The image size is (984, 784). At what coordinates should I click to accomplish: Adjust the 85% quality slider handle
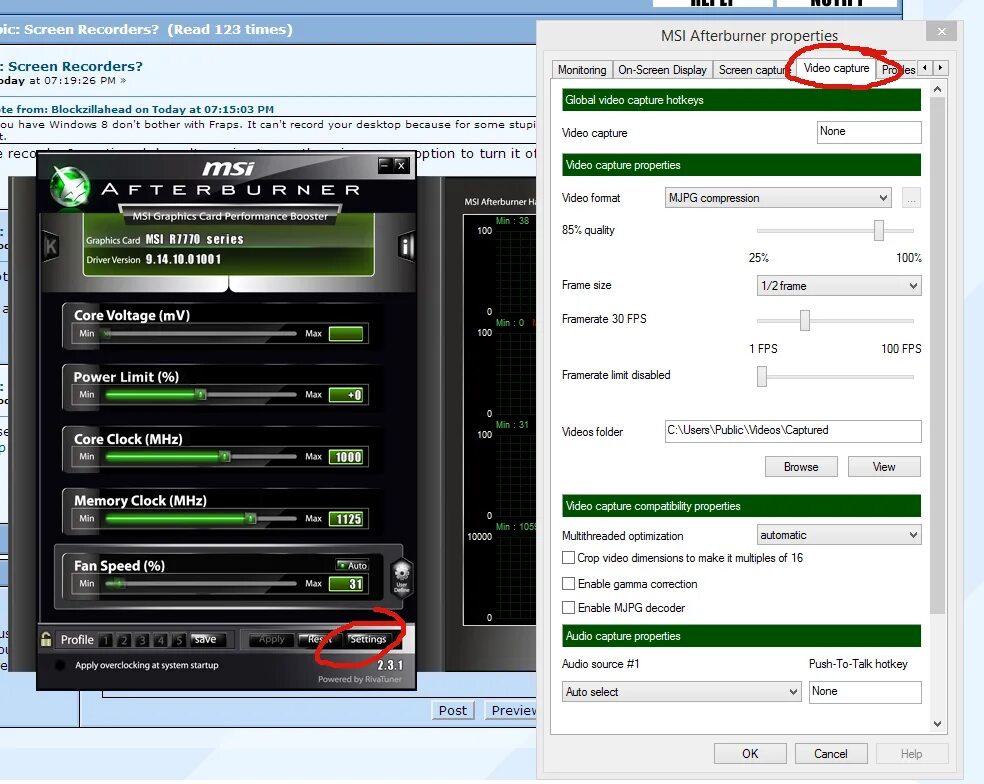pos(879,230)
